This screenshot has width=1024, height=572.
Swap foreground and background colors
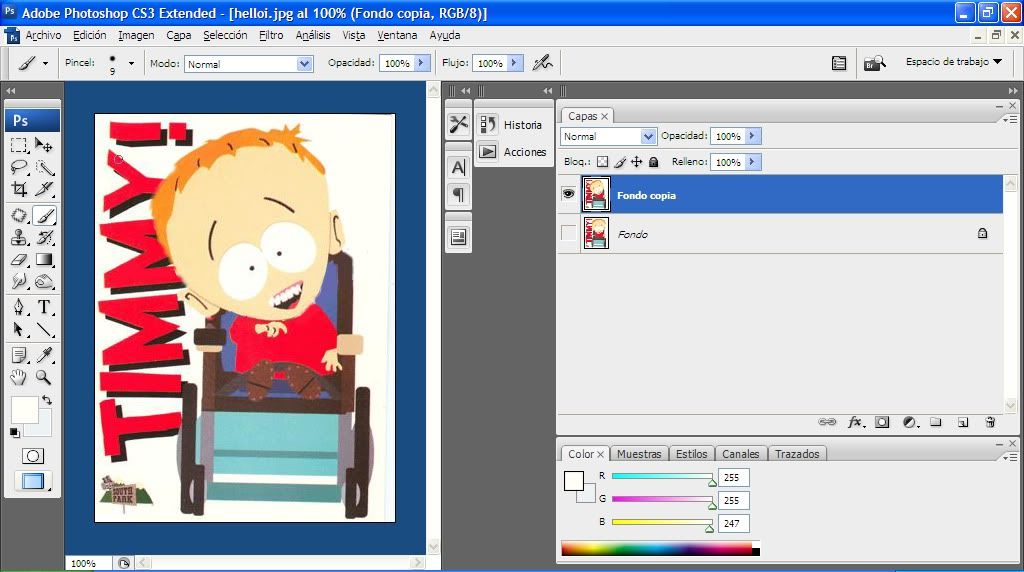click(x=47, y=400)
